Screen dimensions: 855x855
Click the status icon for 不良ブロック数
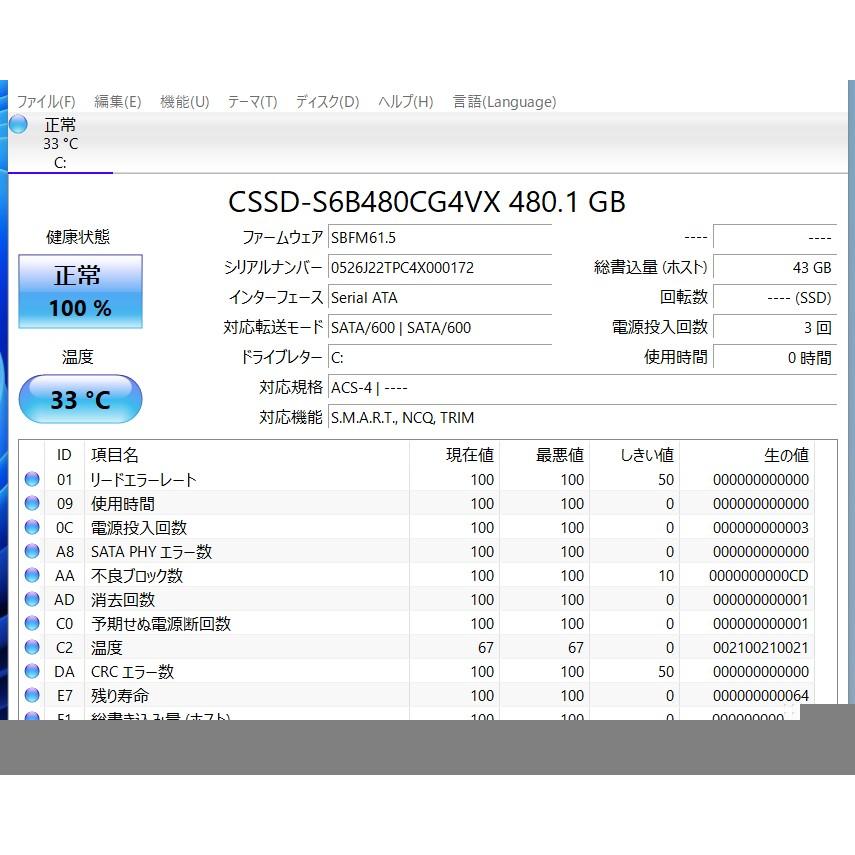[32, 576]
